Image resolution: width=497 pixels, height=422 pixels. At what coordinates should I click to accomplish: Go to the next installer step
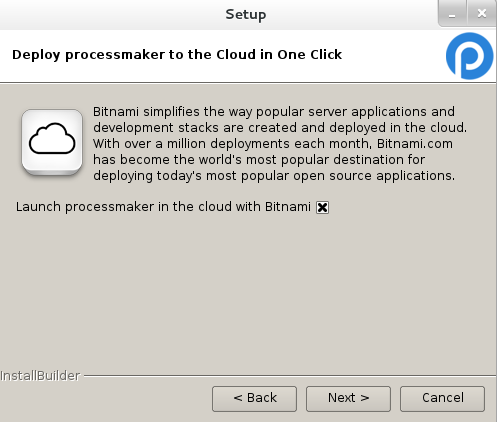(348, 399)
